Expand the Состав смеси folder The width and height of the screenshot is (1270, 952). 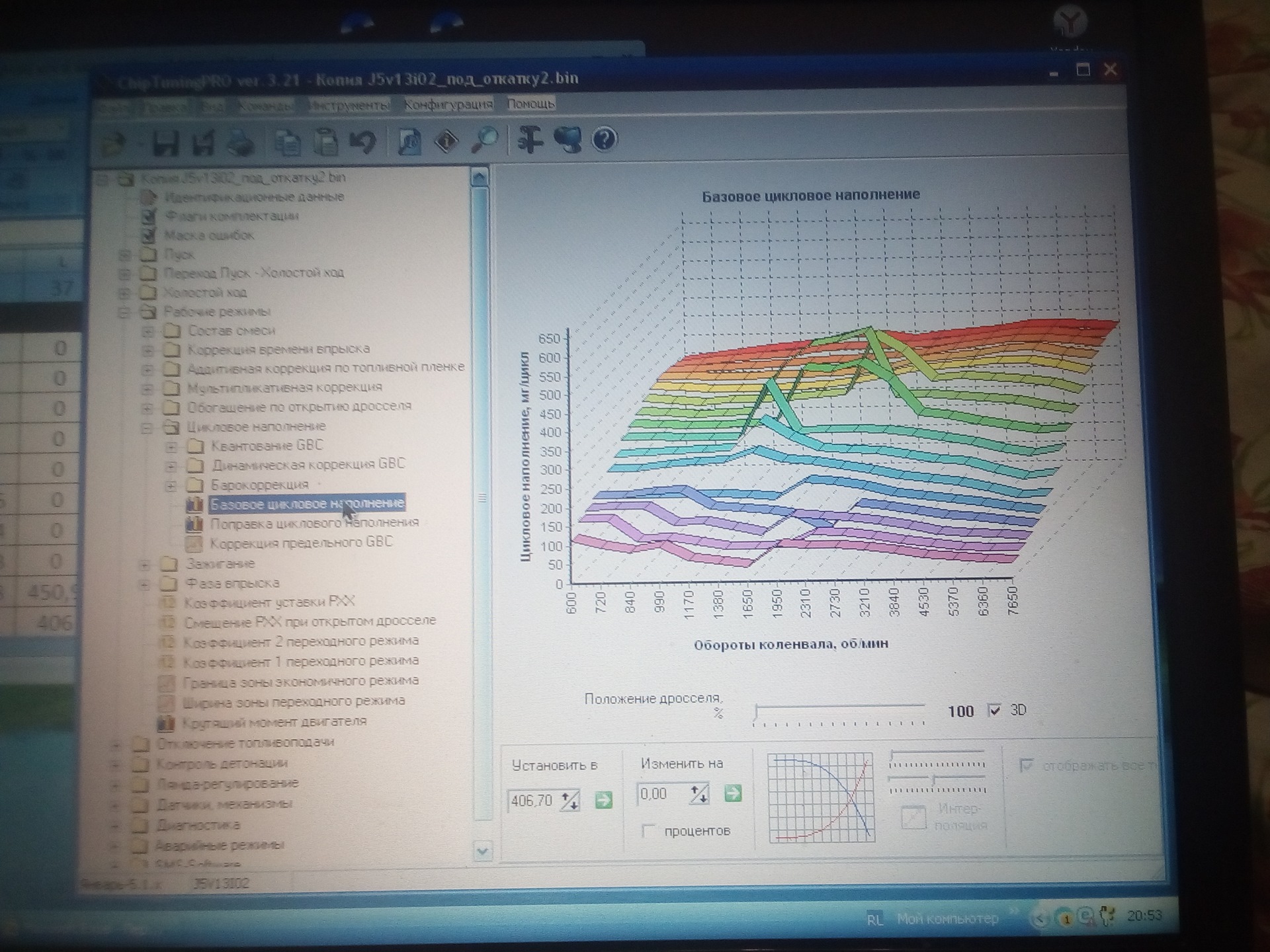tap(148, 331)
